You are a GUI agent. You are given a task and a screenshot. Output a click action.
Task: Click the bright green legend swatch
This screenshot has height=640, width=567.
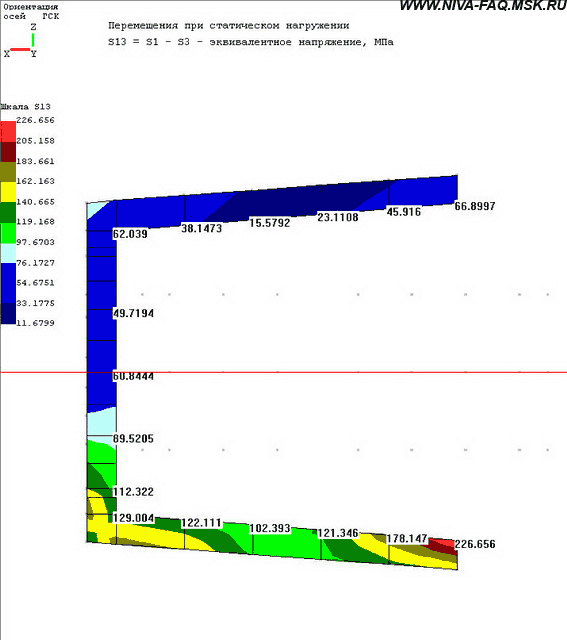click(8, 233)
